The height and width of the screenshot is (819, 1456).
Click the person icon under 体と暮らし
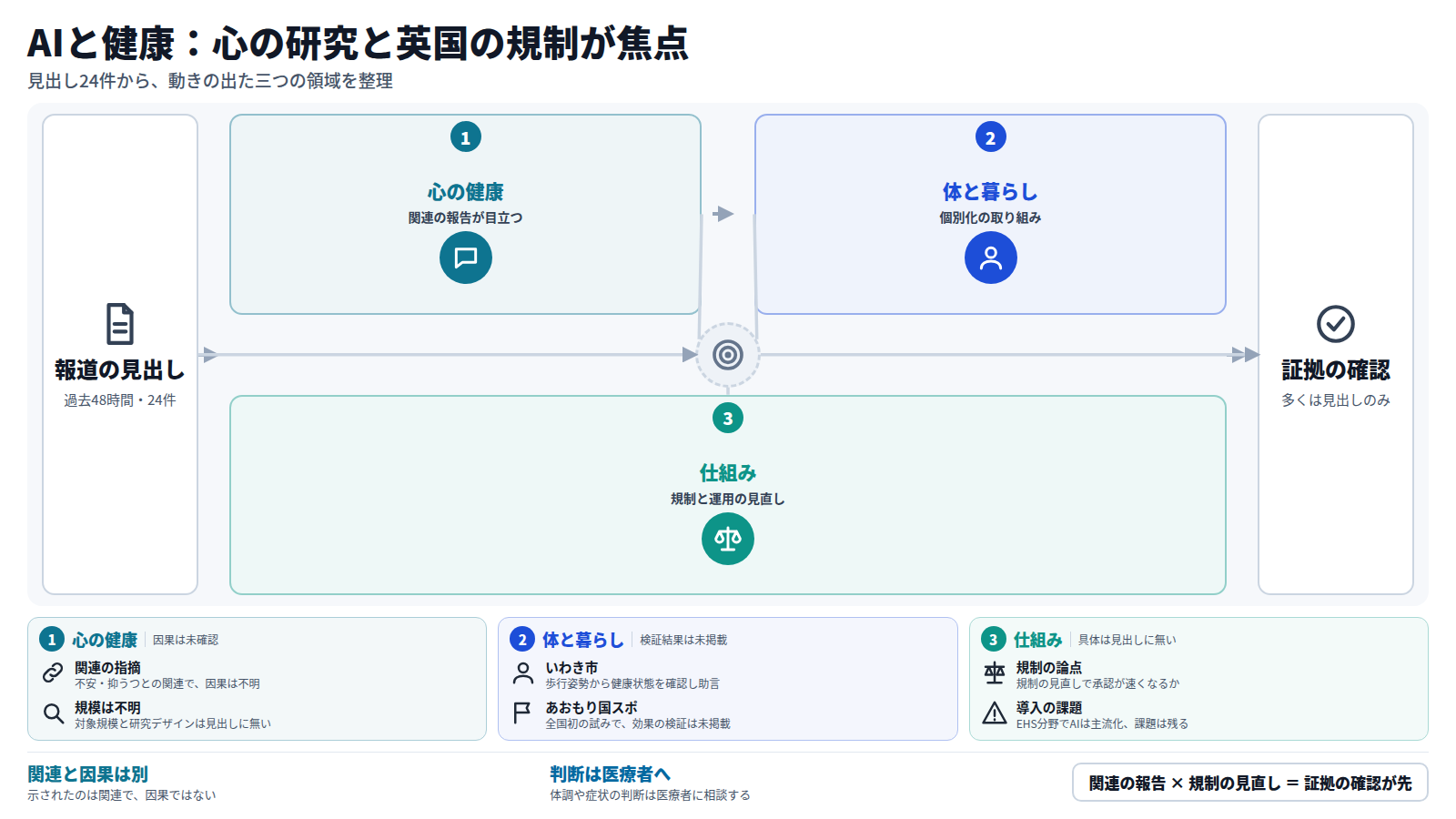point(991,258)
